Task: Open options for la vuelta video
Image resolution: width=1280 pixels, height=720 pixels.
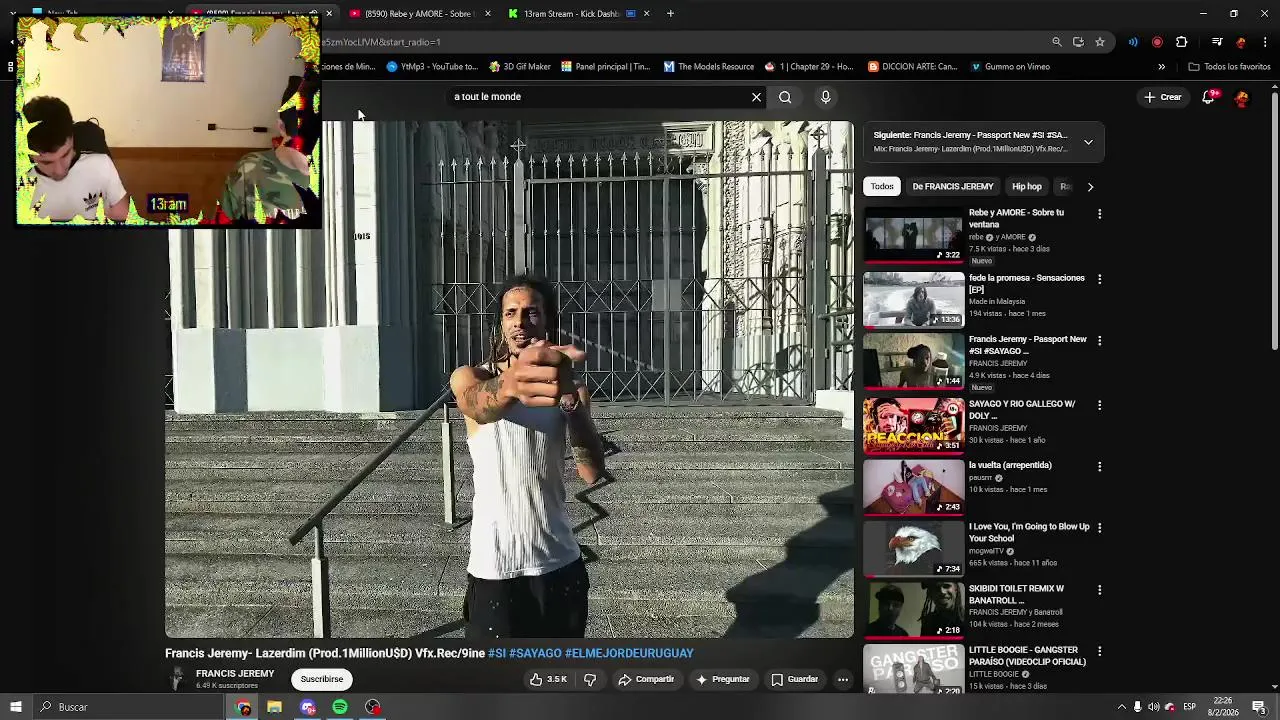Action: (1099, 467)
